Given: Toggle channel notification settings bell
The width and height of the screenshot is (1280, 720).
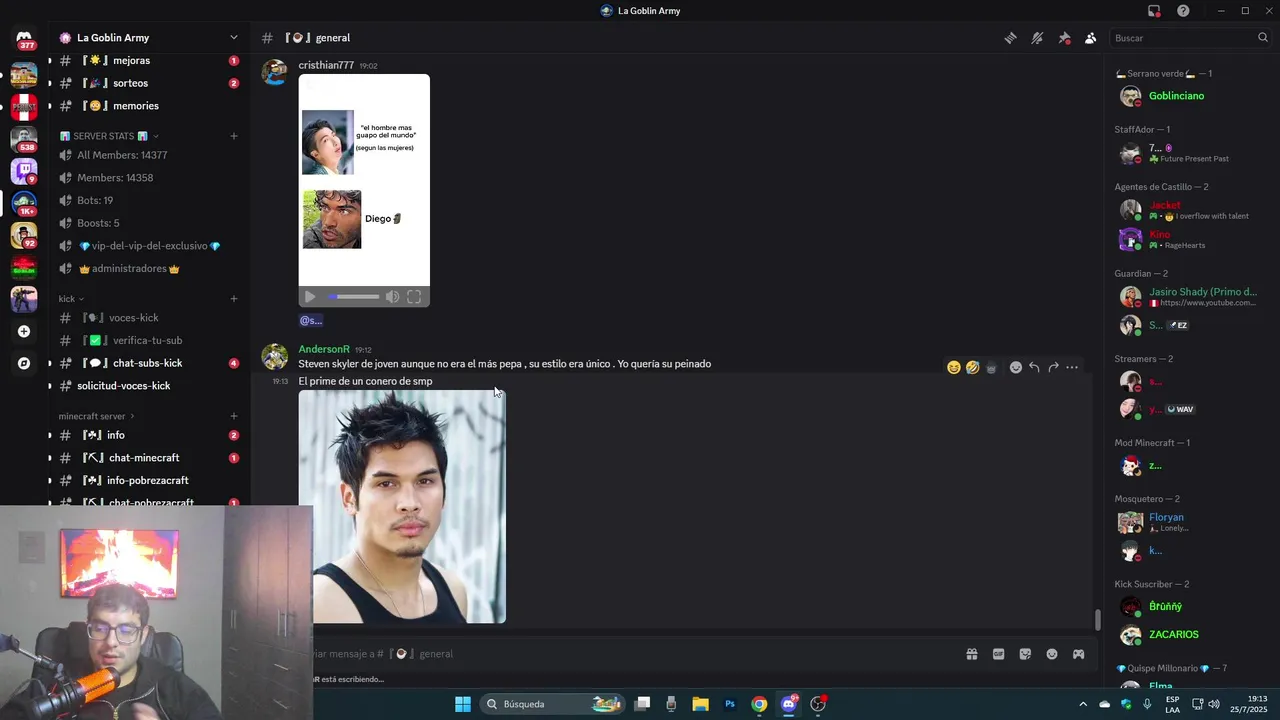Looking at the screenshot, I should pos(1037,38).
